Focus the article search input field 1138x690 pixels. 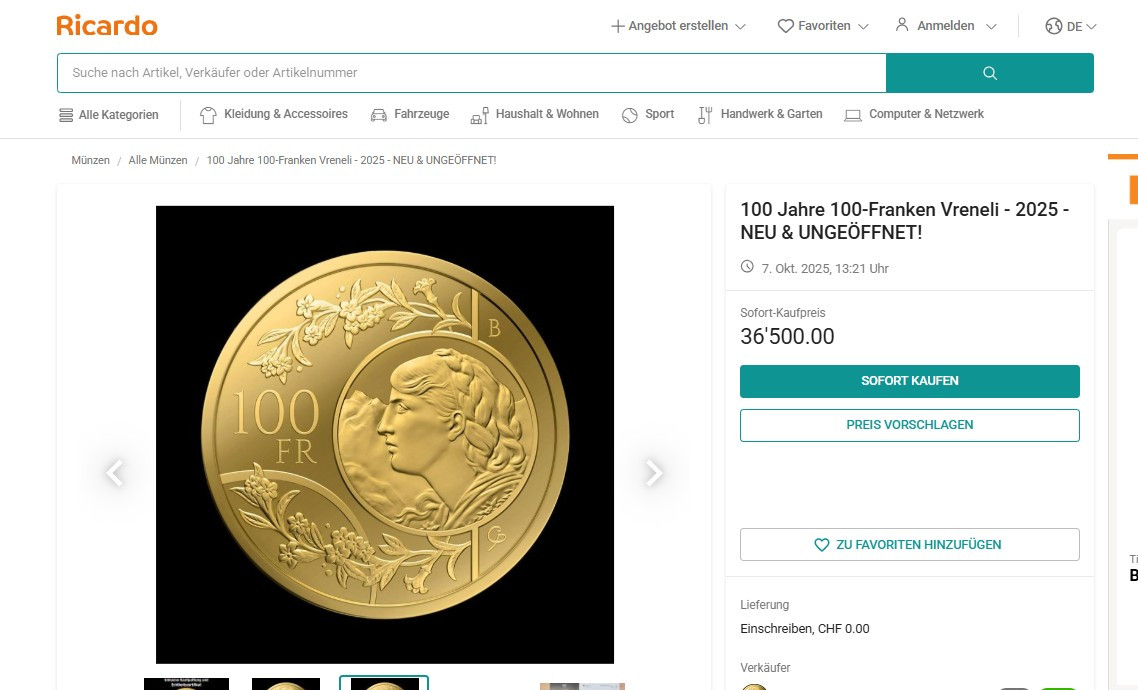471,73
